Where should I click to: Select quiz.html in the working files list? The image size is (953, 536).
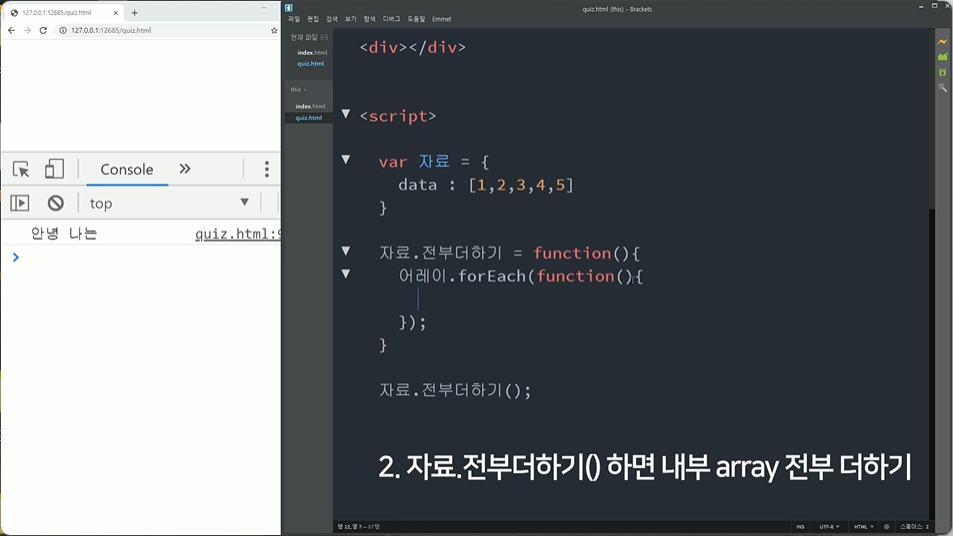point(311,64)
